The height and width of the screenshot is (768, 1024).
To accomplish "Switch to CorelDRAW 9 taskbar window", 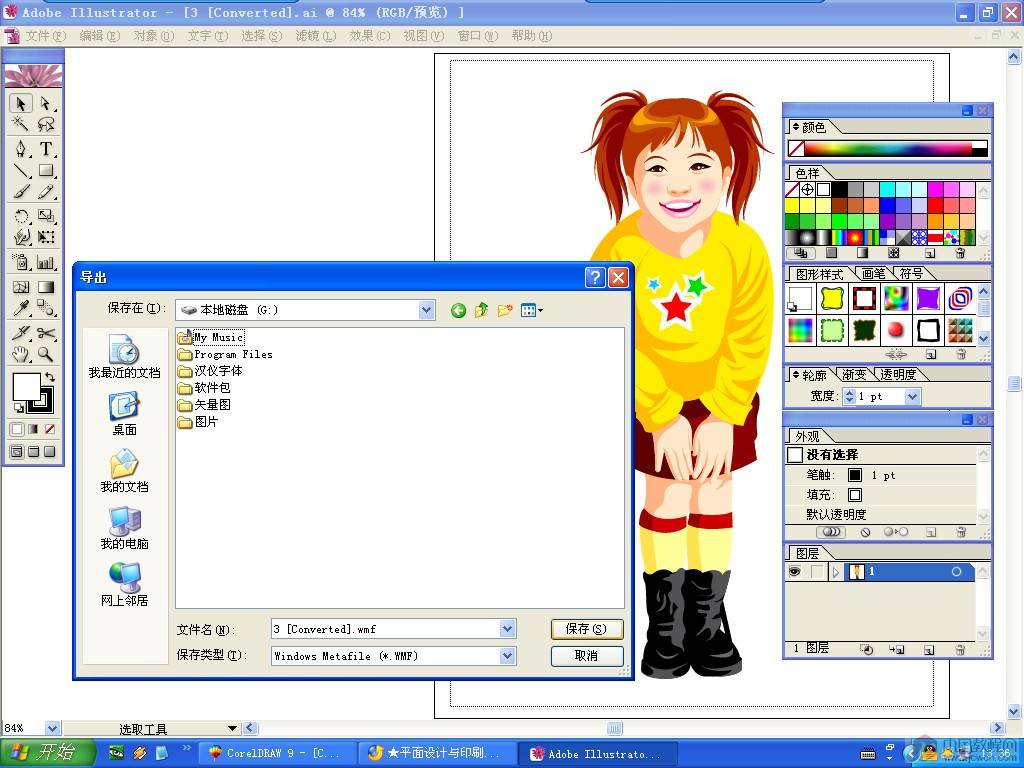I will [276, 753].
